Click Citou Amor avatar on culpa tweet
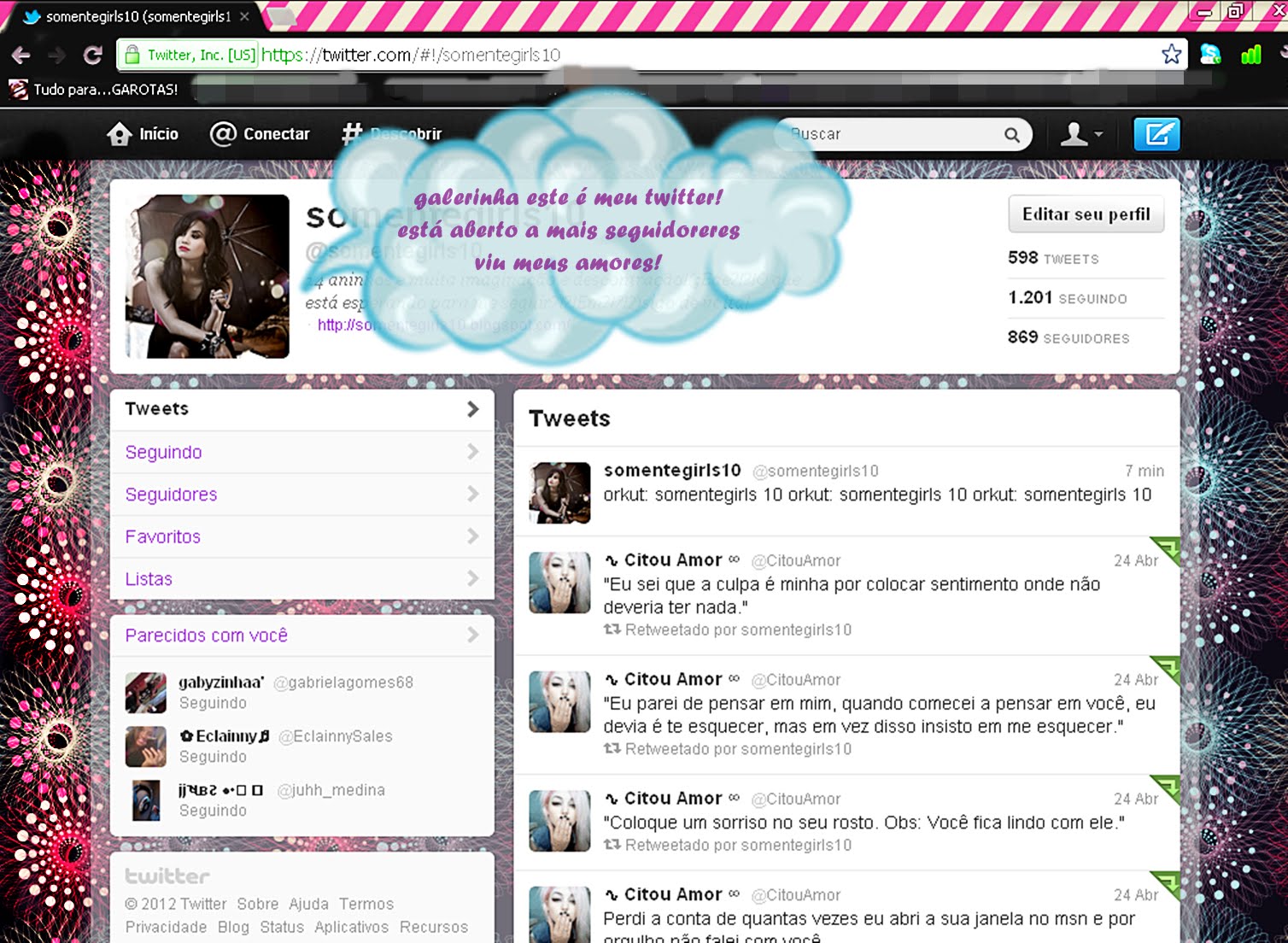The height and width of the screenshot is (943, 1288). pyautogui.click(x=559, y=583)
